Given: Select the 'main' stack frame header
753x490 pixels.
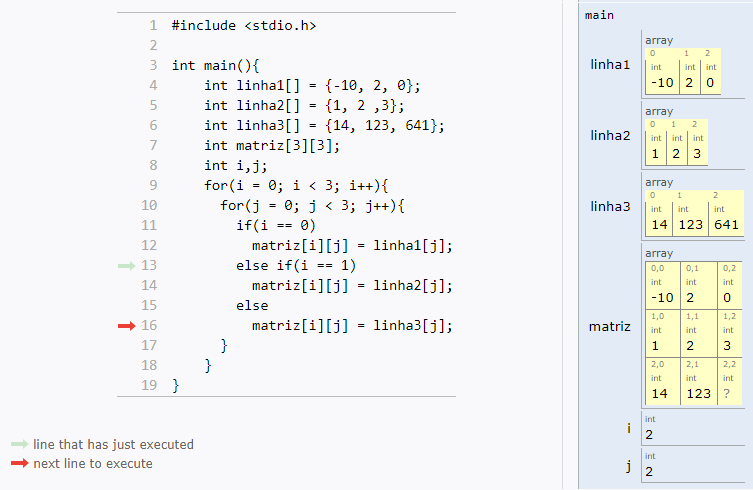Looking at the screenshot, I should tap(599, 15).
